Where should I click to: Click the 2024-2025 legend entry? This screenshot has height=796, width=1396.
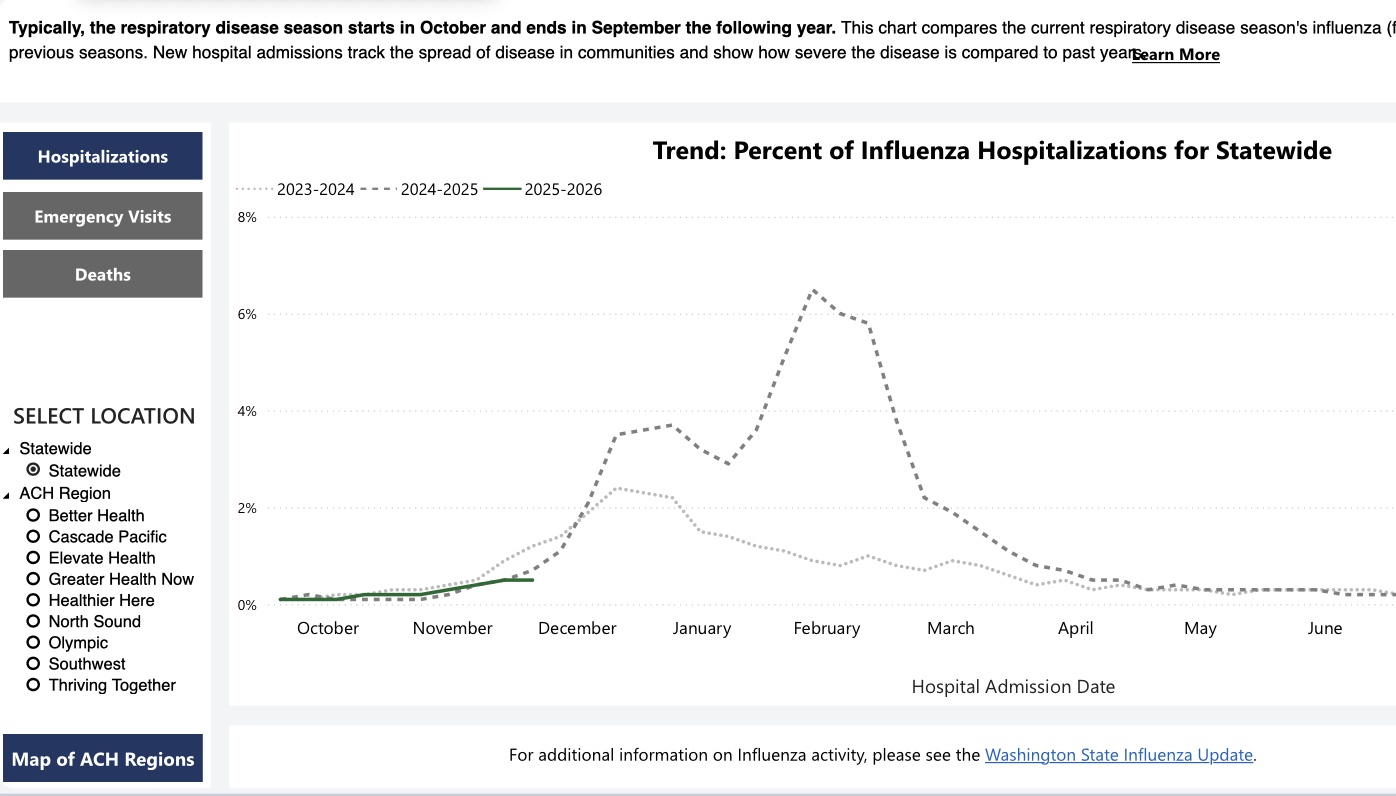(x=419, y=189)
